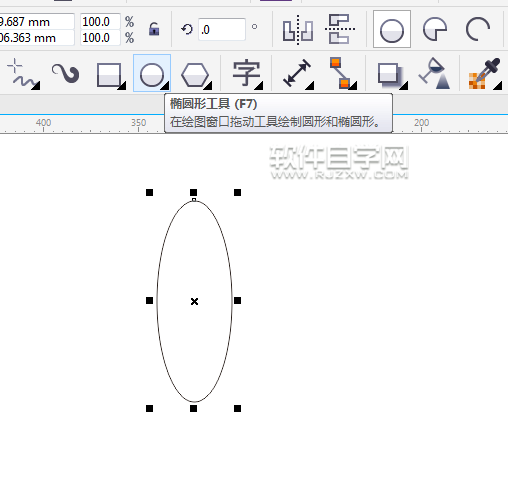Select the Artistic Media tool
The height and width of the screenshot is (482, 508).
coord(66,73)
